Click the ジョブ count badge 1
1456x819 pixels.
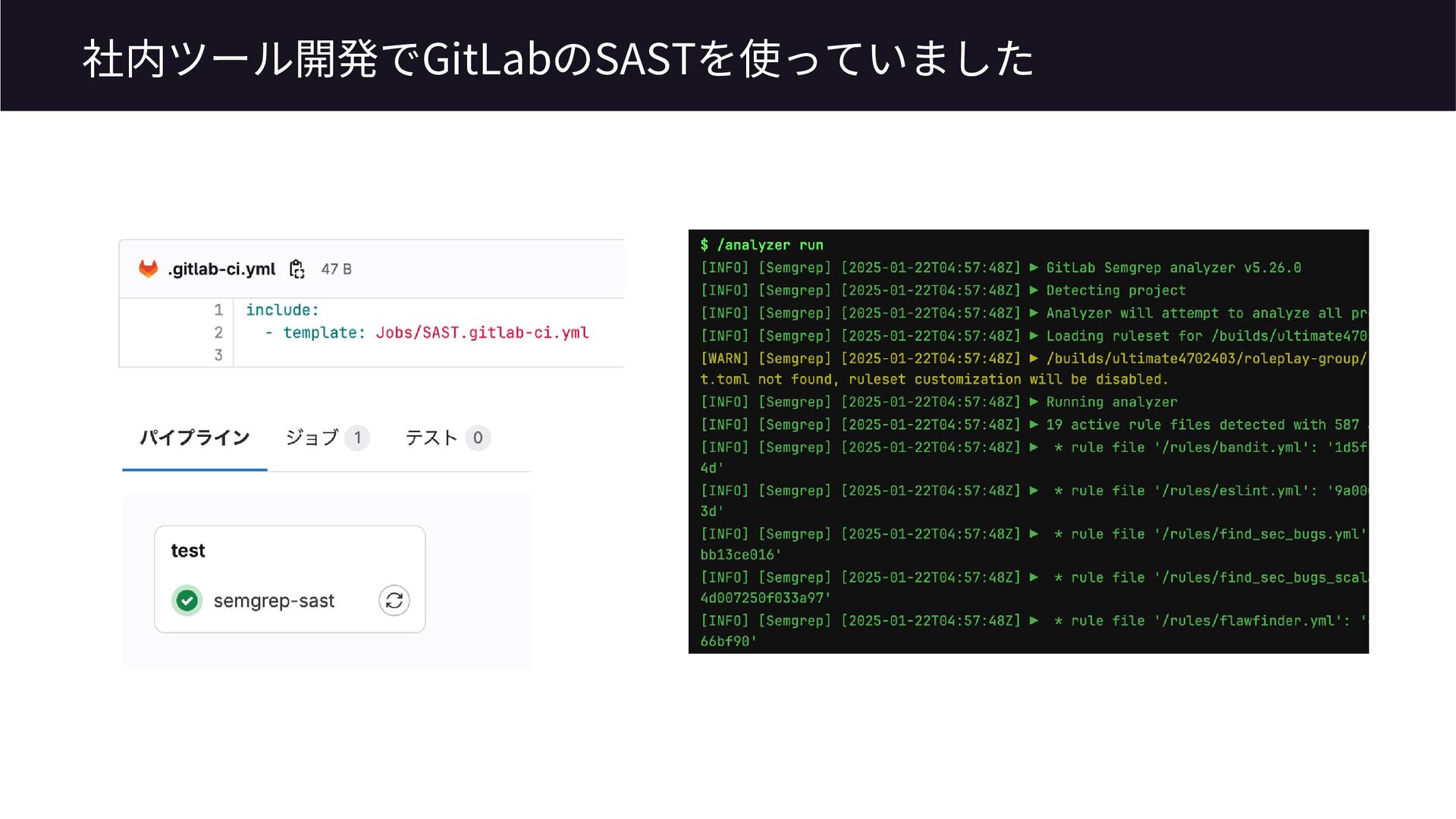click(357, 438)
